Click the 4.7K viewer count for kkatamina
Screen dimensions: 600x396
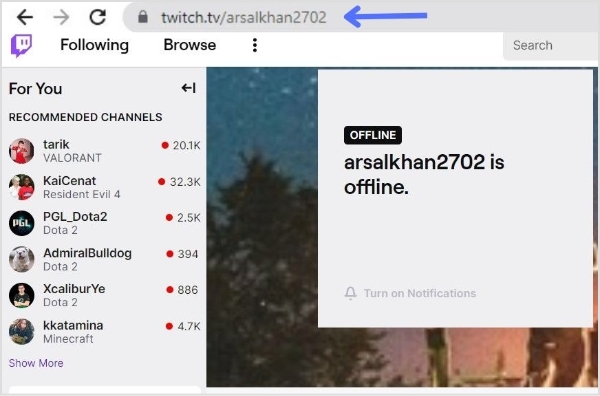(189, 326)
